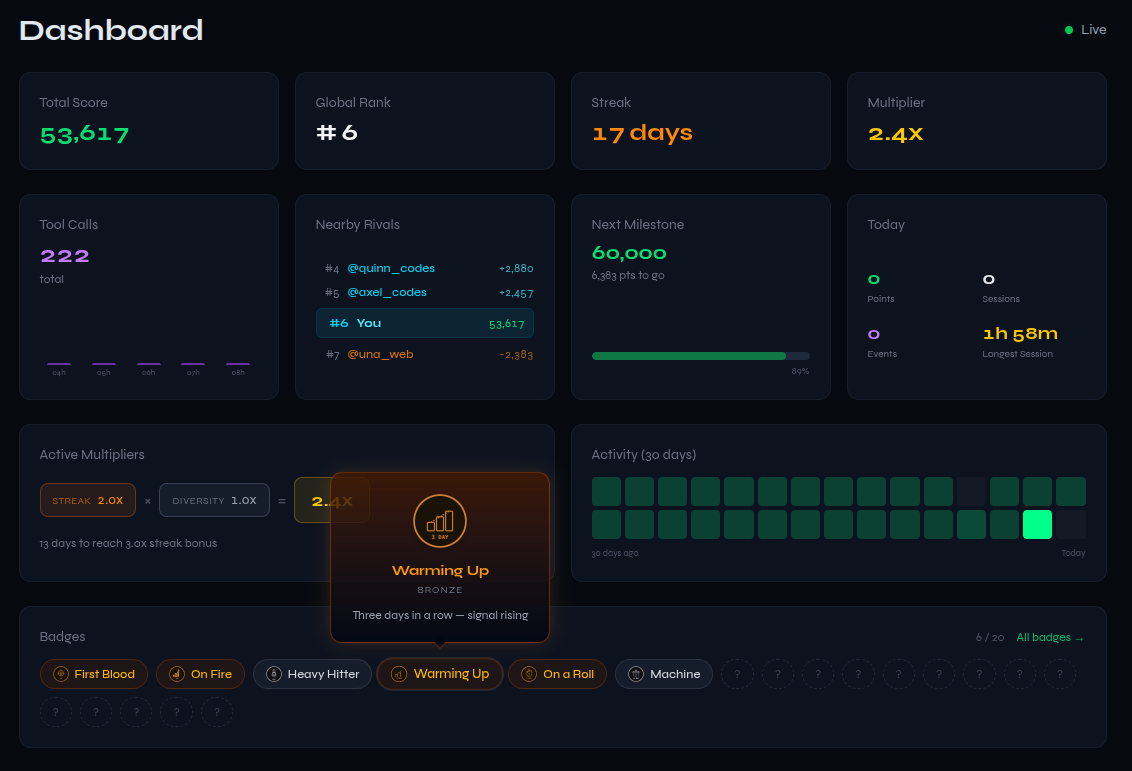
Task: Click the Warming Up badge pill
Action: [x=440, y=674]
